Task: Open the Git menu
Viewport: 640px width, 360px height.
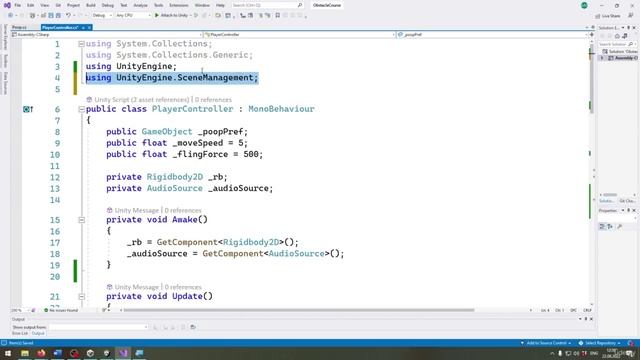Action: click(x=58, y=5)
